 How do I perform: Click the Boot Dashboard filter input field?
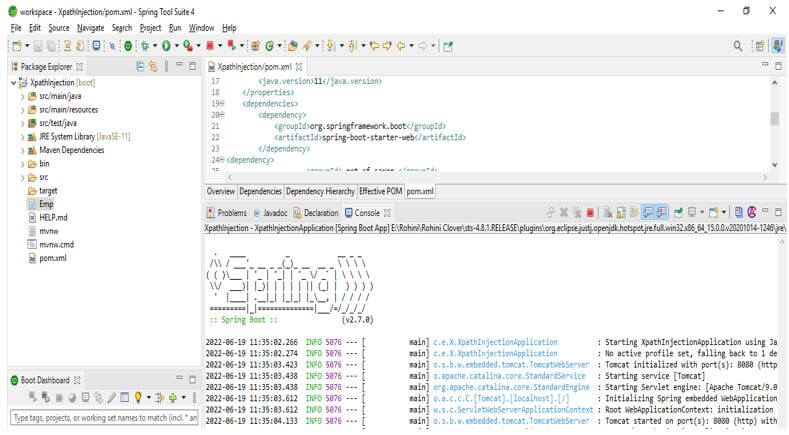[x=104, y=418]
